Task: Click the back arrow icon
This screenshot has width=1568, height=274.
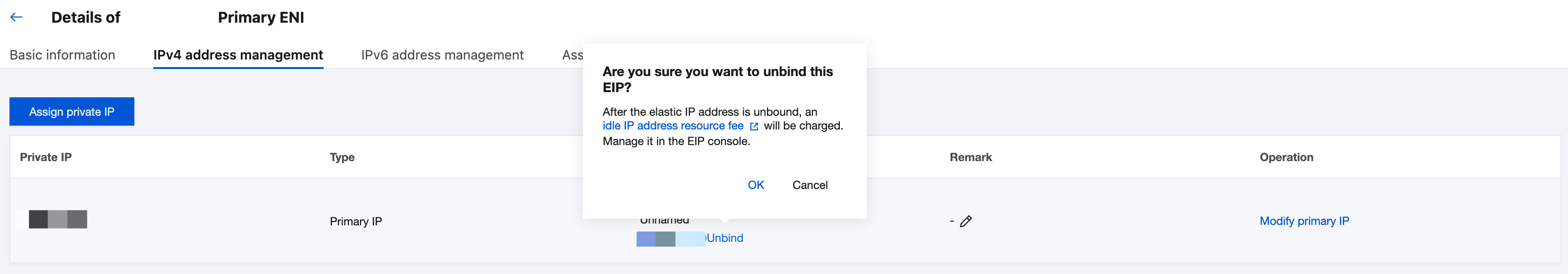Action: [17, 17]
